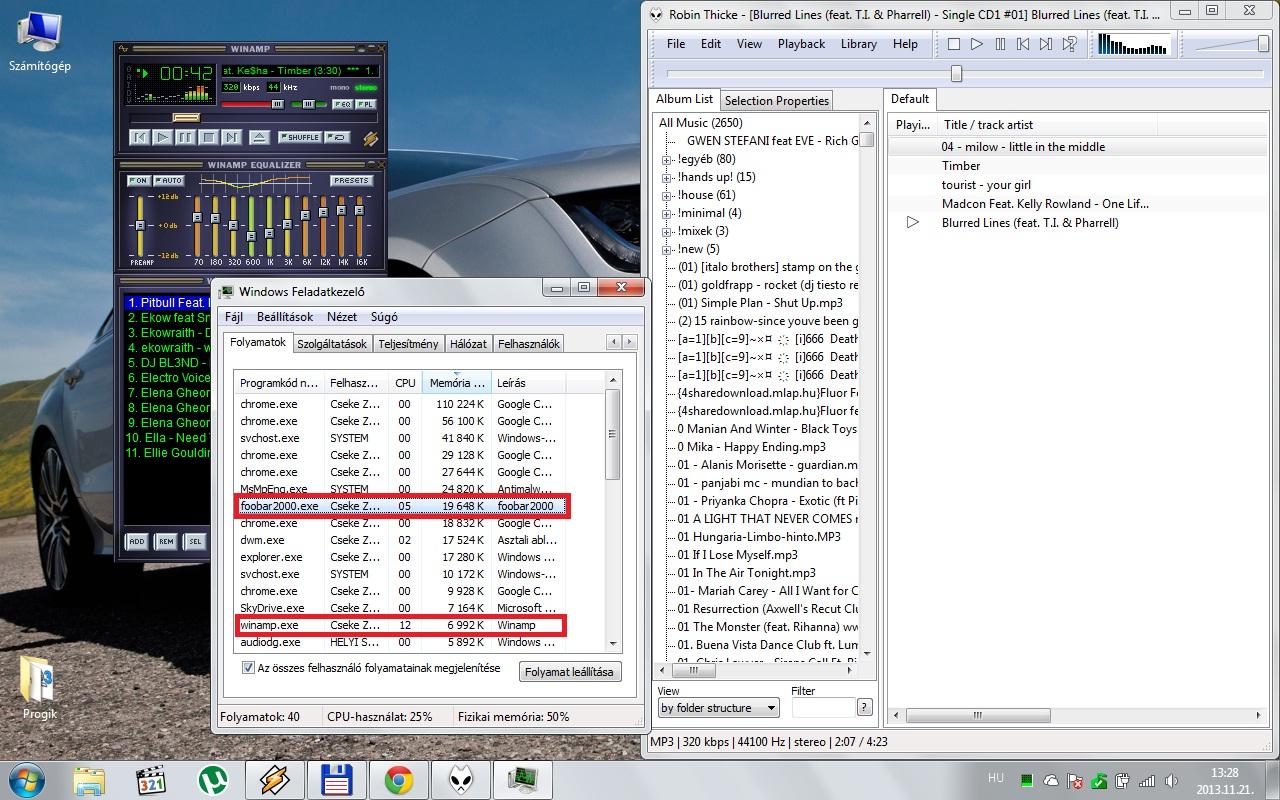Click foobar2000 alien taskbar icon
Screen dimensions: 1280x800
pos(461,780)
